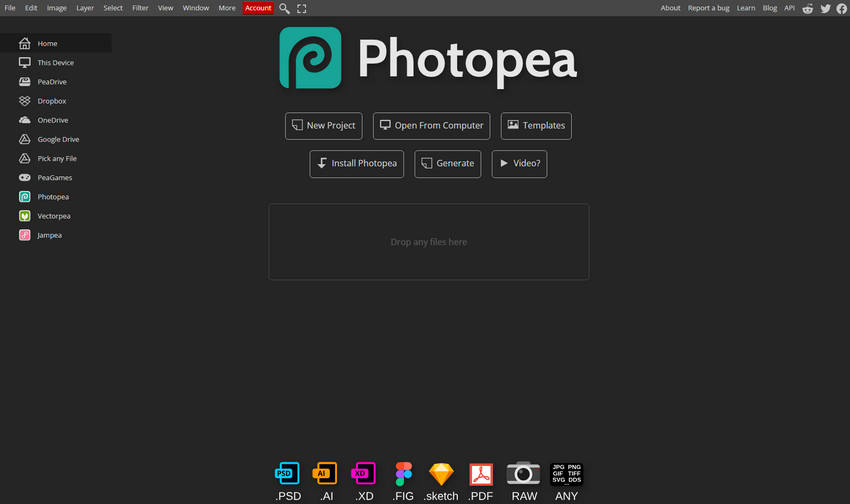850x504 pixels.
Task: Click the .AI format icon
Action: (325, 473)
